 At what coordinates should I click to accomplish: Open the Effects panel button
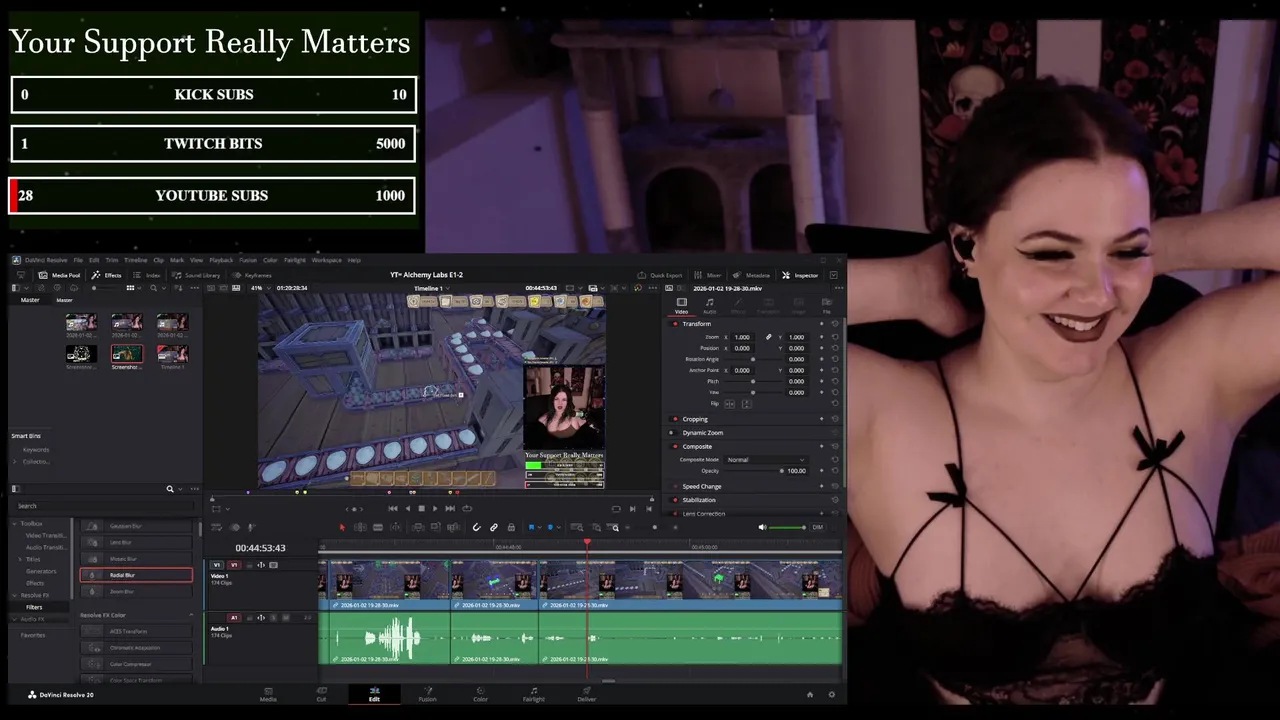[107, 275]
